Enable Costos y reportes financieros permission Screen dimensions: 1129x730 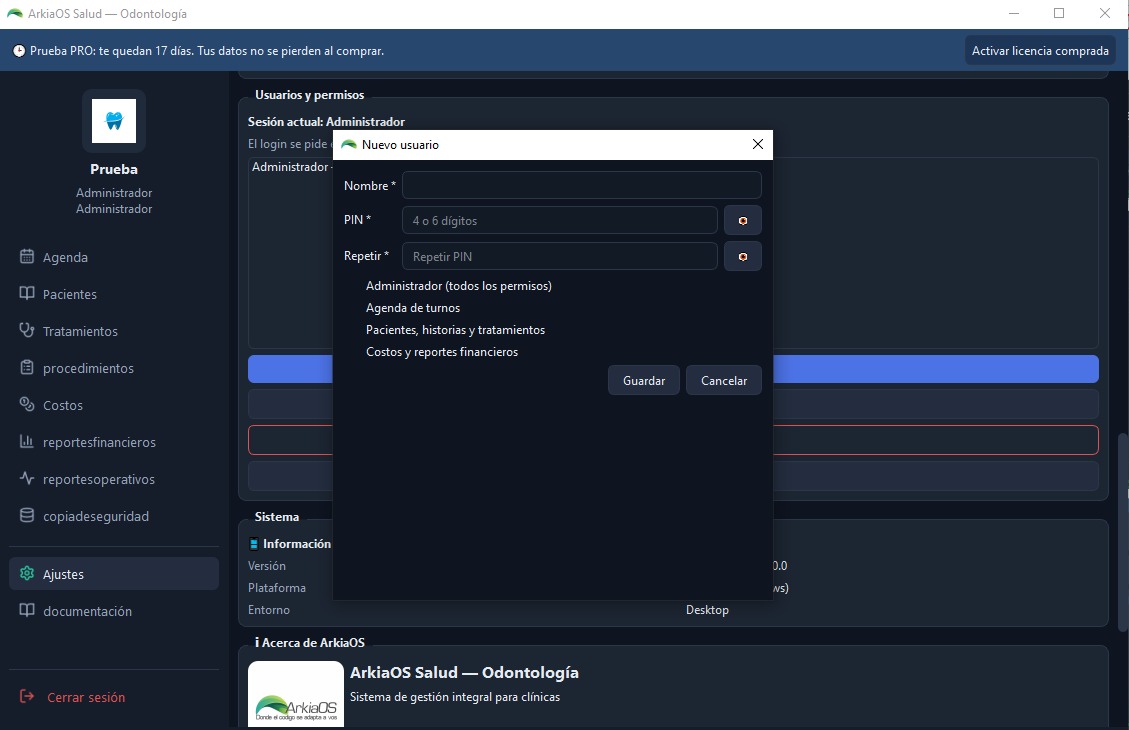coord(442,352)
